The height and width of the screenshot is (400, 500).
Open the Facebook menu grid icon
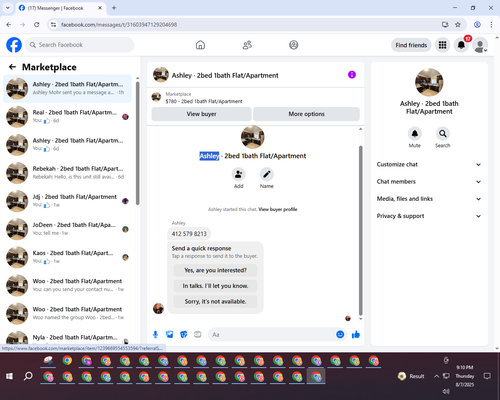(442, 45)
